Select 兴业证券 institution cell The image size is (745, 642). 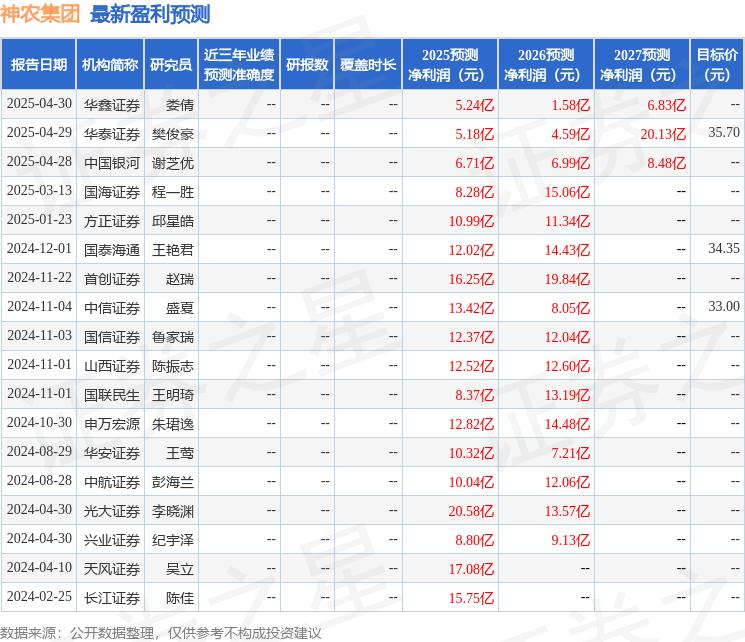click(x=112, y=540)
